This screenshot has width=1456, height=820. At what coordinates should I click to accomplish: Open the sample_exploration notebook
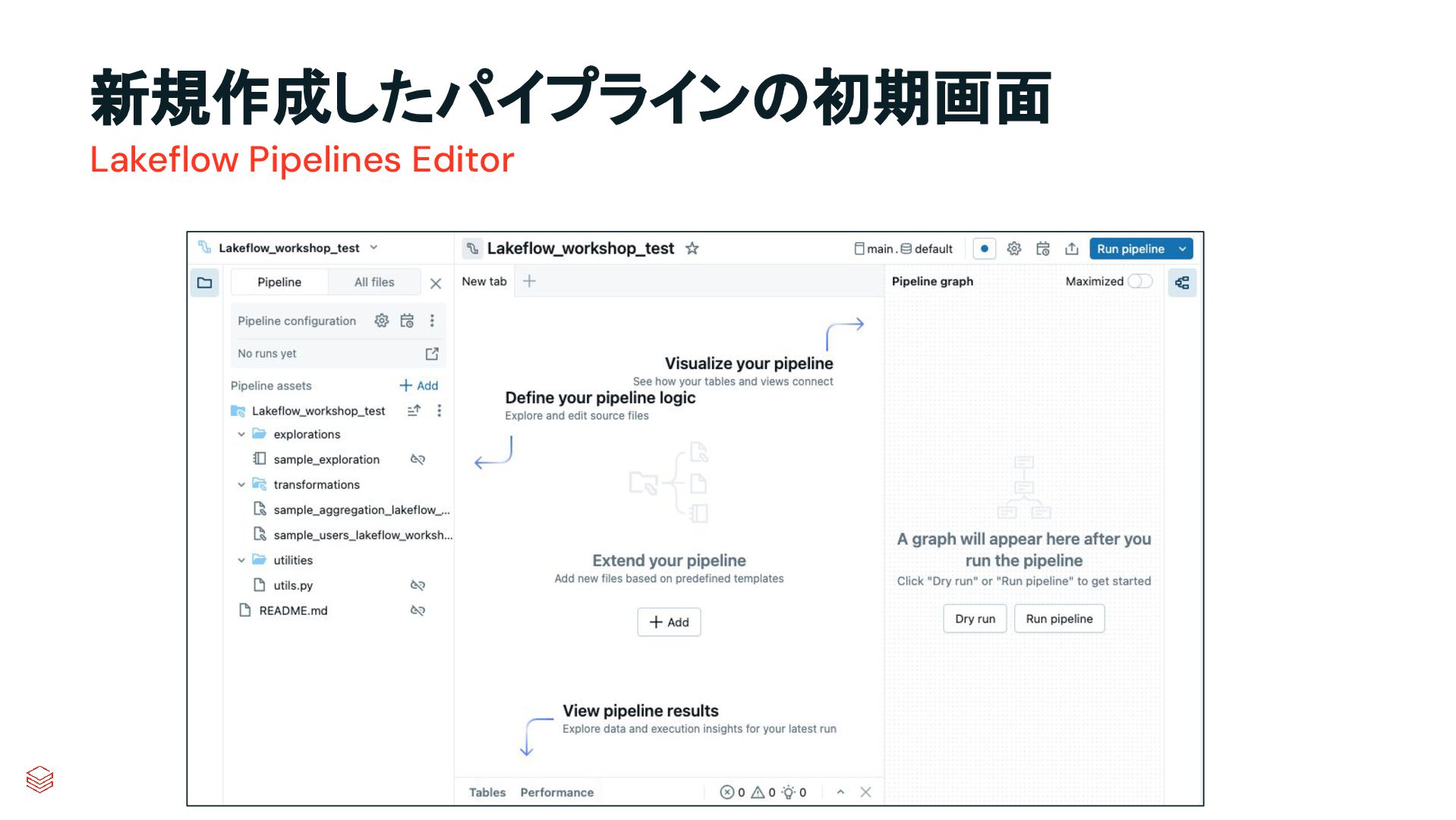(326, 459)
